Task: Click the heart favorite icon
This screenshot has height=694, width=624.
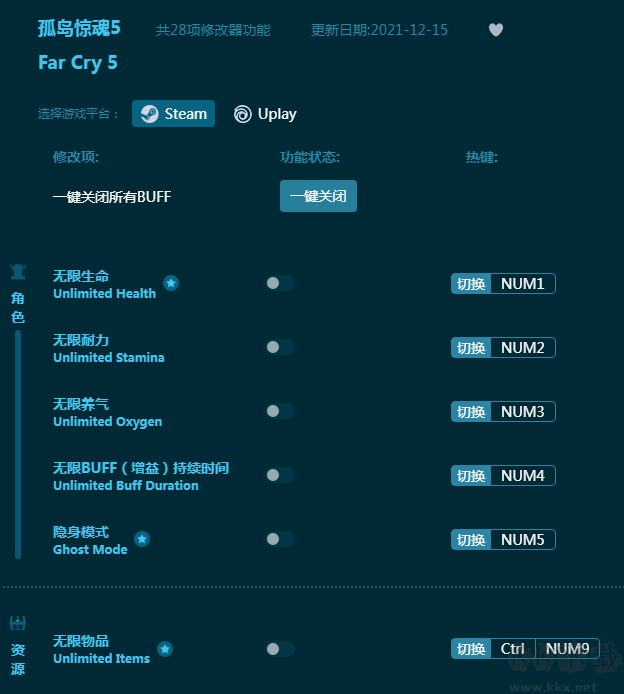Action: [496, 30]
